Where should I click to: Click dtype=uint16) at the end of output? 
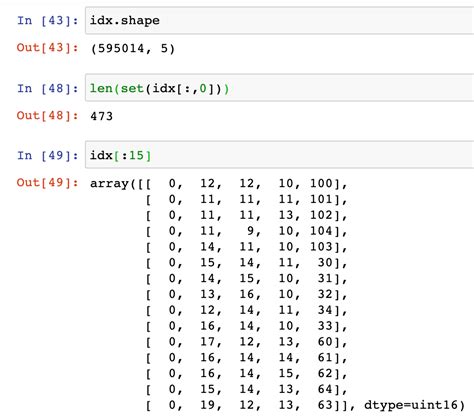point(414,405)
